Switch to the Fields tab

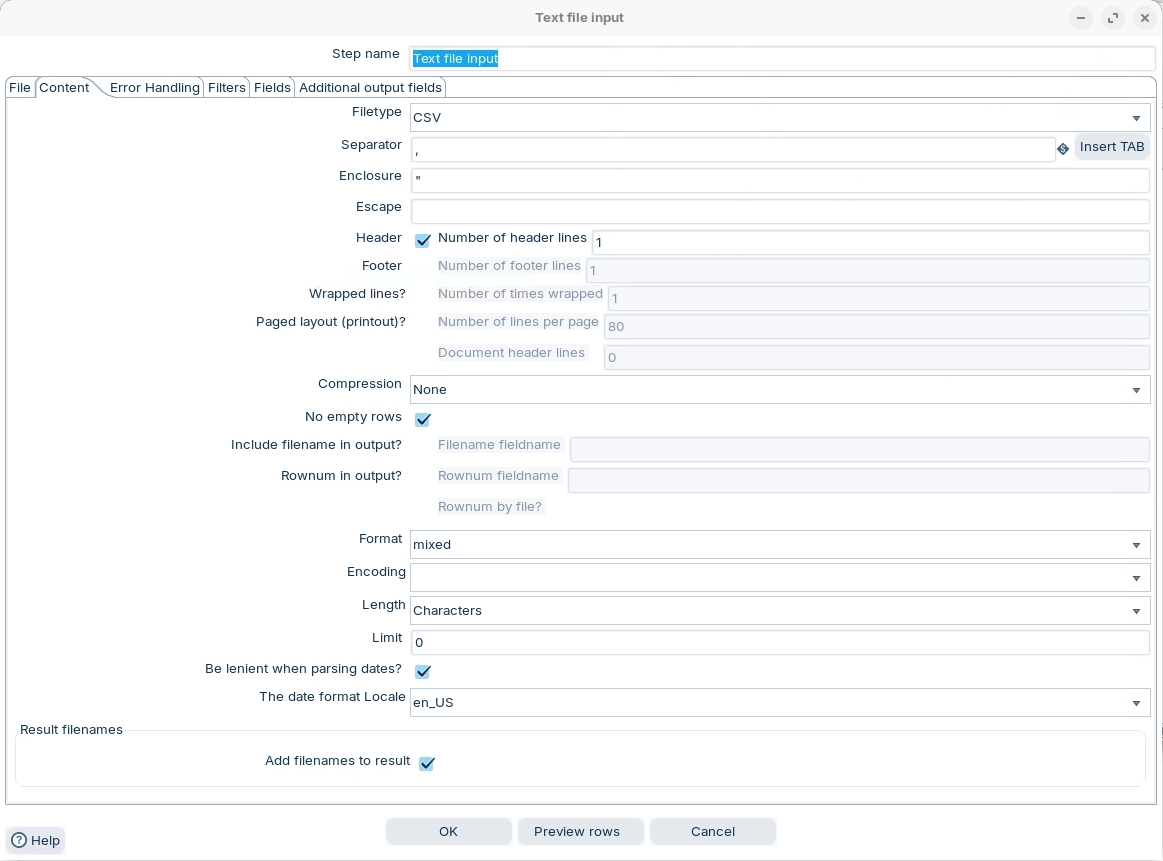(x=272, y=88)
